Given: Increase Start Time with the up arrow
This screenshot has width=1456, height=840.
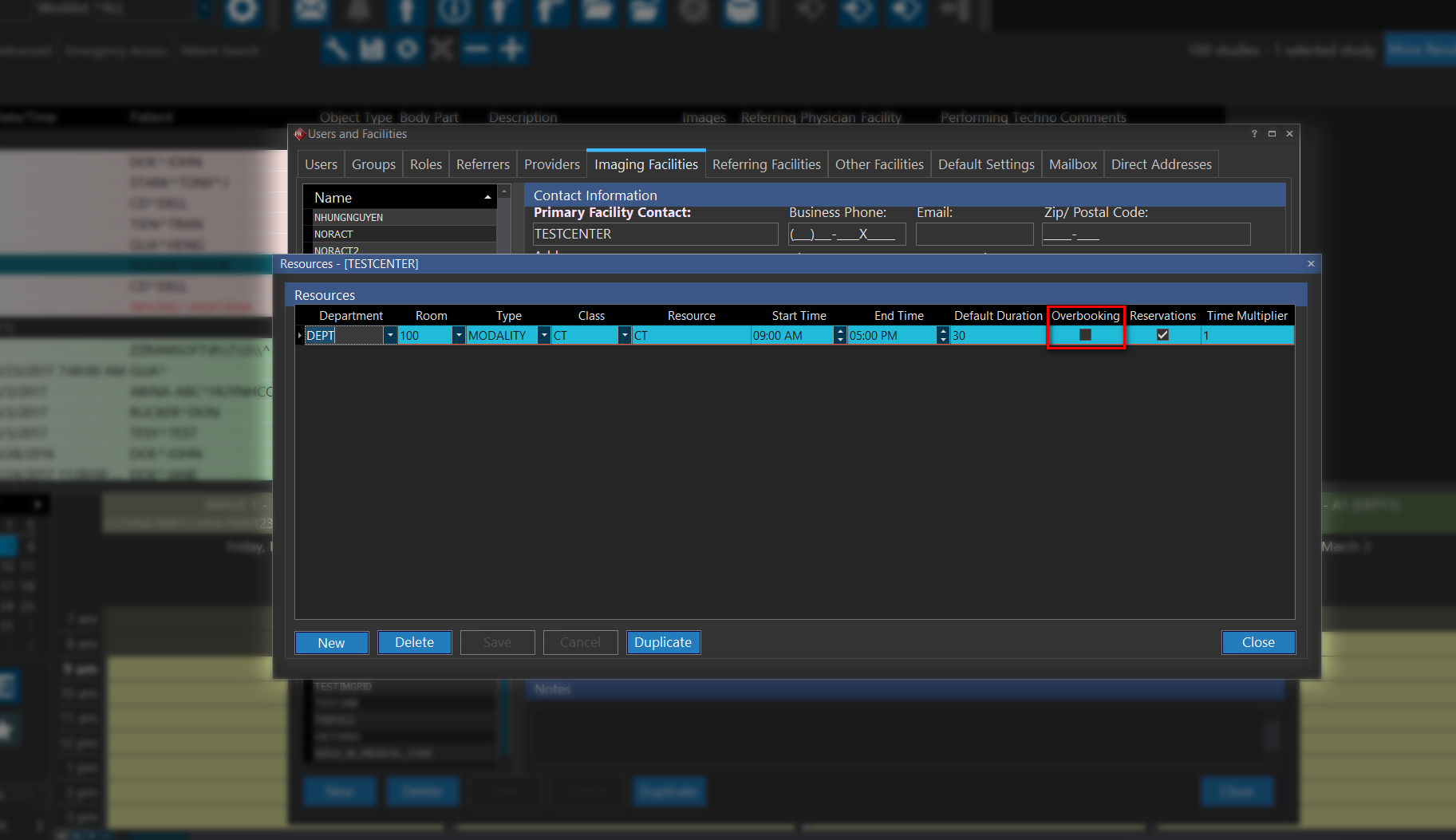Looking at the screenshot, I should 840,331.
